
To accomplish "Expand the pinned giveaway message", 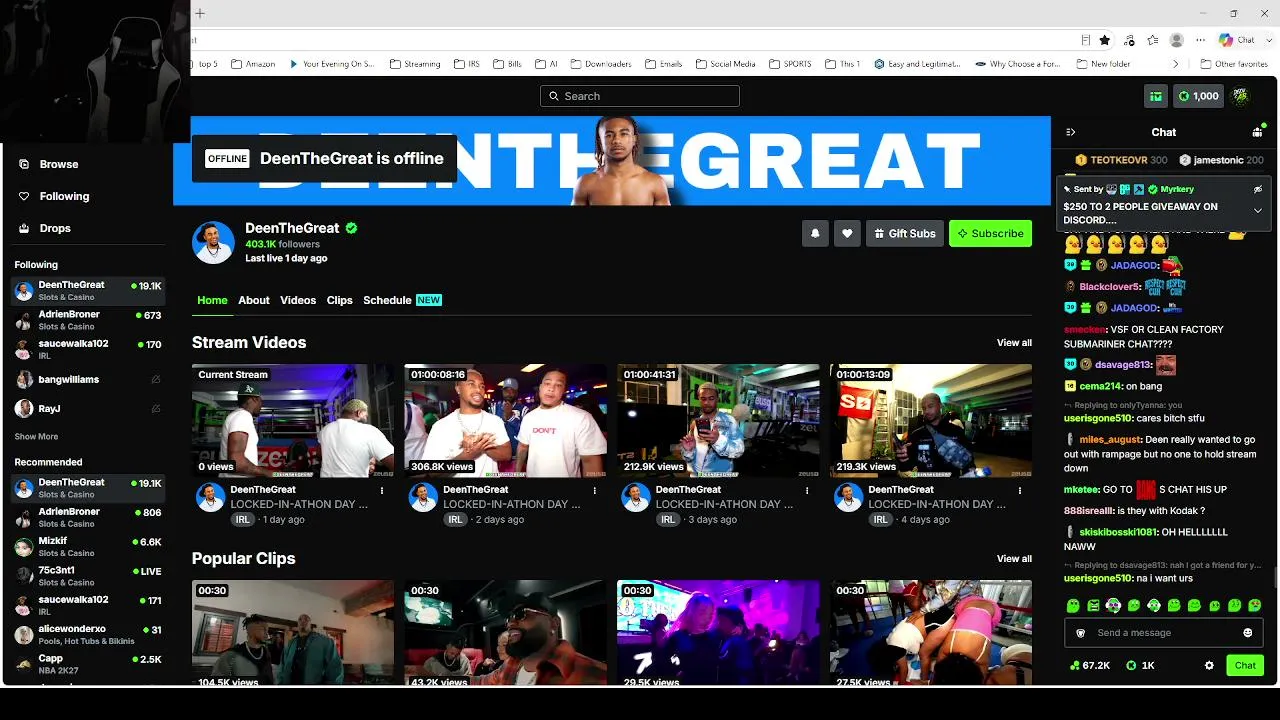I will 1258,210.
